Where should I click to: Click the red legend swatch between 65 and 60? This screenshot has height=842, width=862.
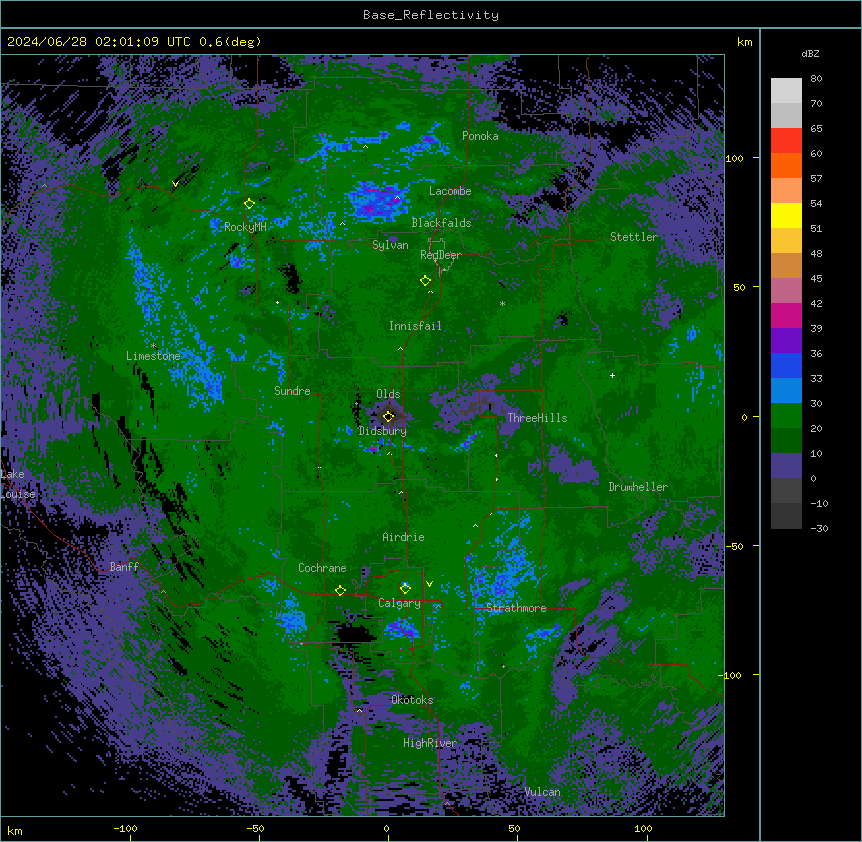[786, 141]
